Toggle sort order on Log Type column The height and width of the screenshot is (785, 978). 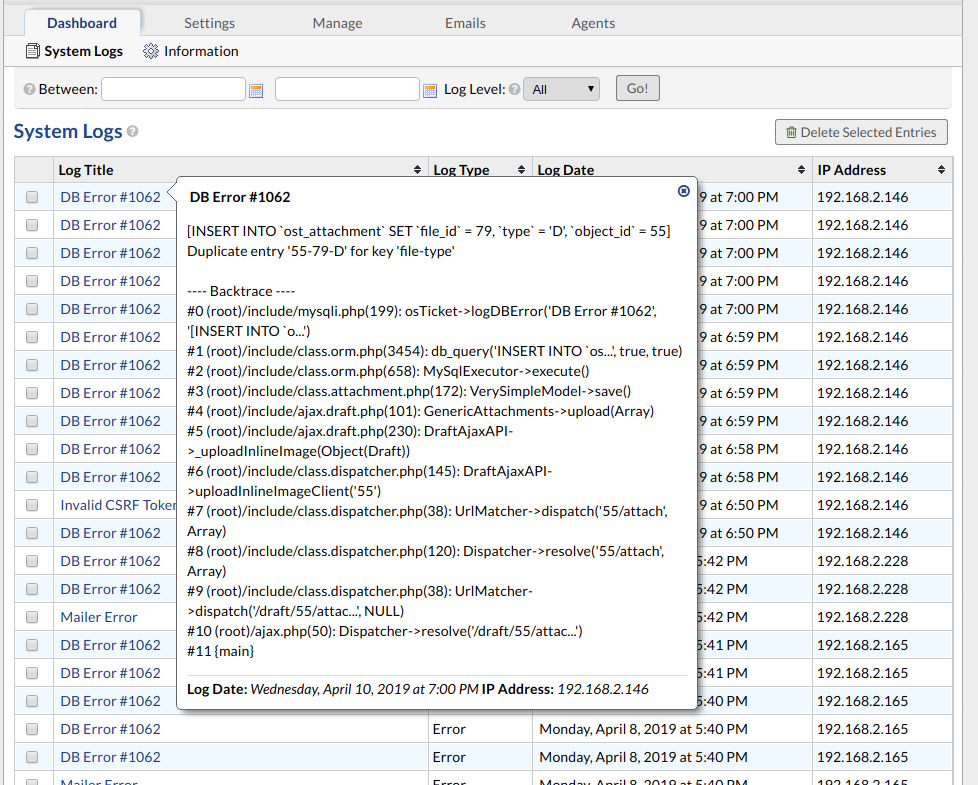(521, 170)
